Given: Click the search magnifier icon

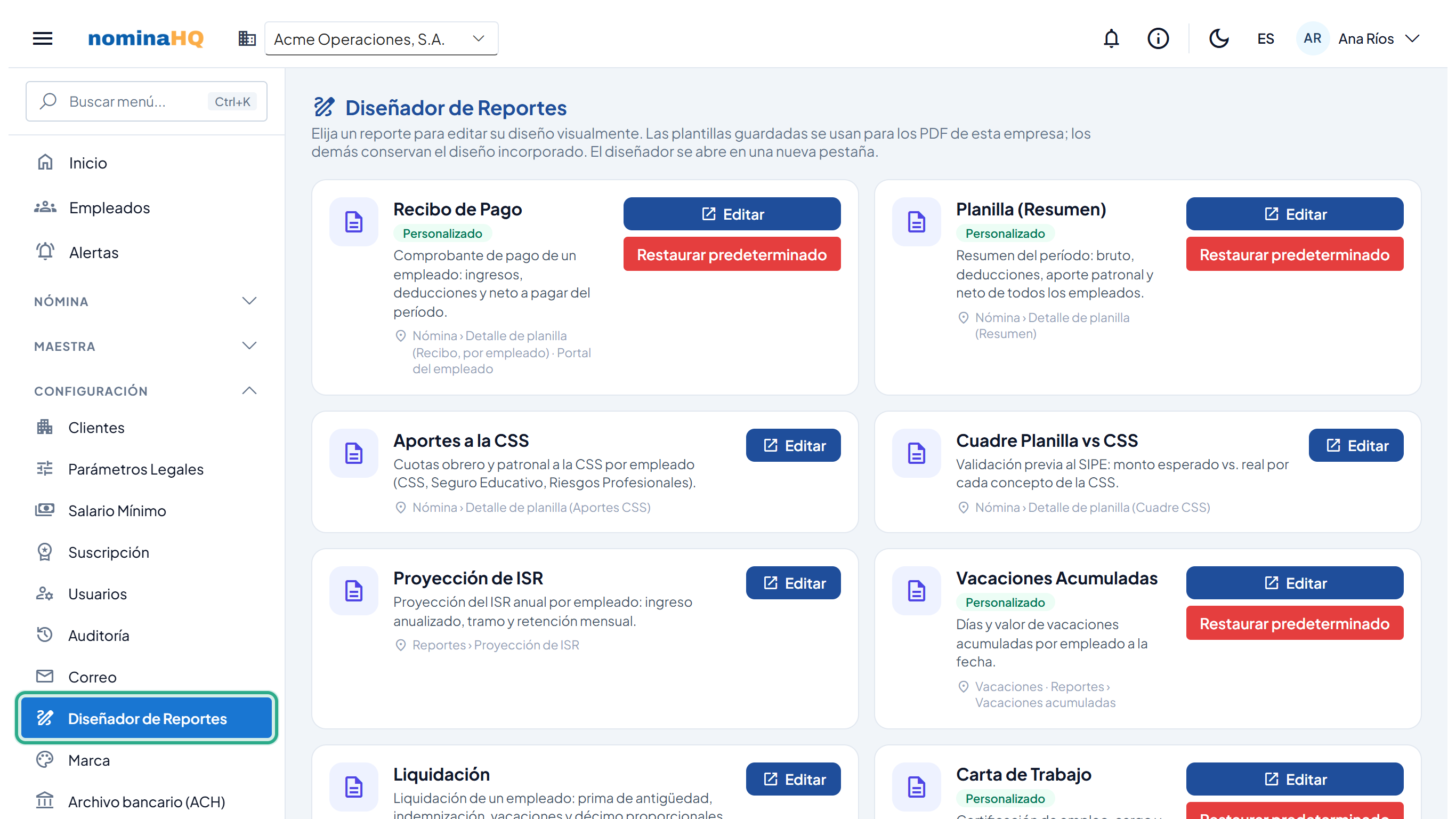Looking at the screenshot, I should click(x=48, y=101).
